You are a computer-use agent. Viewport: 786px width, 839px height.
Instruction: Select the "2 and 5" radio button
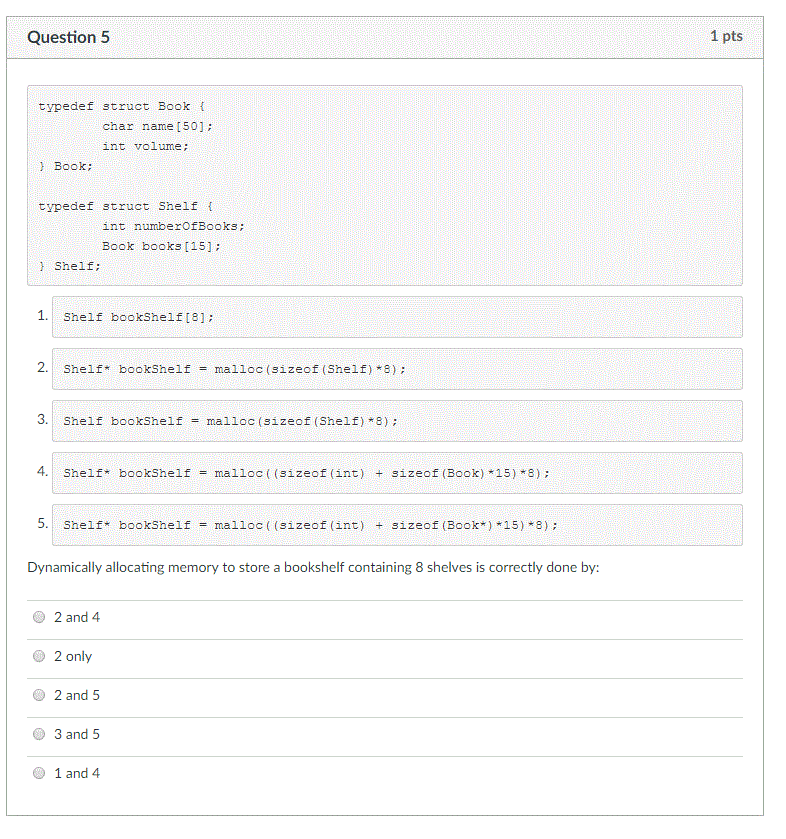click(x=39, y=696)
